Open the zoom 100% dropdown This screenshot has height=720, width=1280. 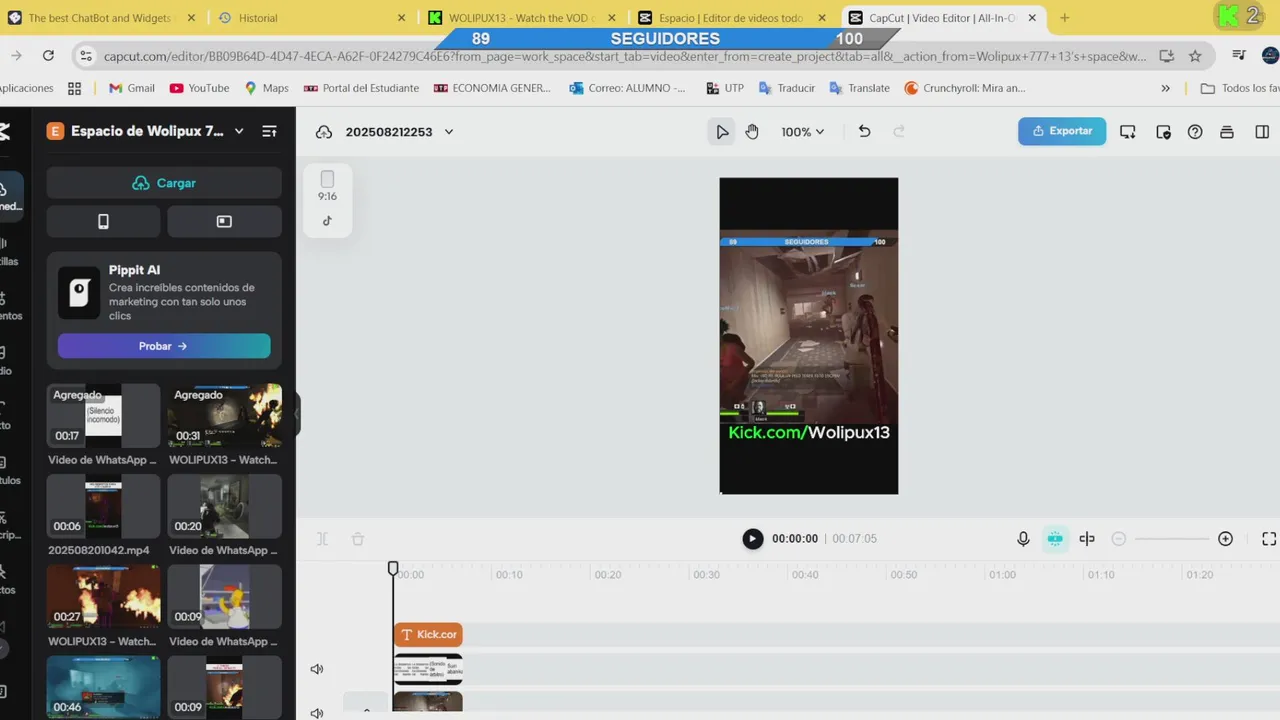pos(802,132)
